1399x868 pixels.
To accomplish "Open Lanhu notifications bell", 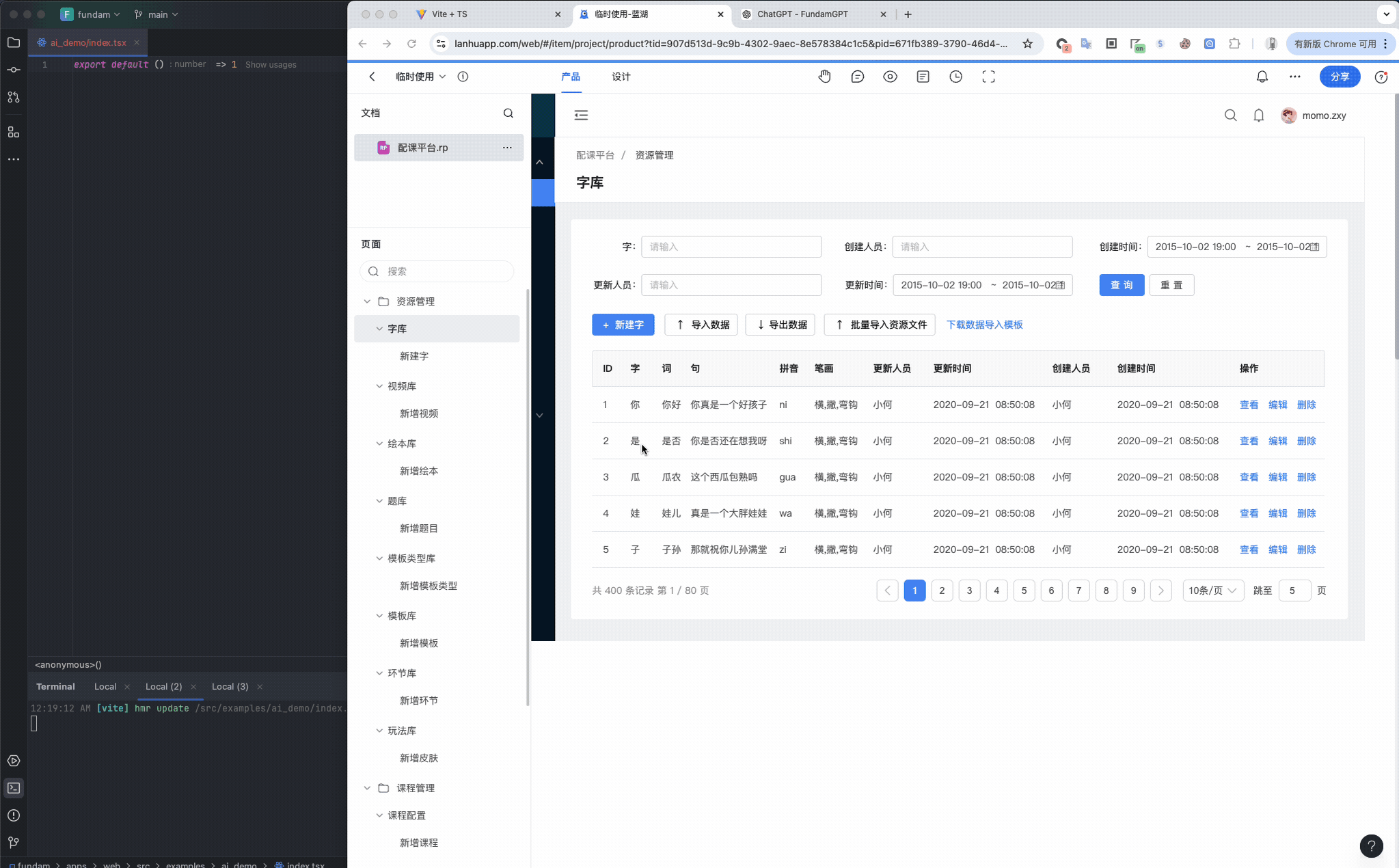I will 1262,77.
